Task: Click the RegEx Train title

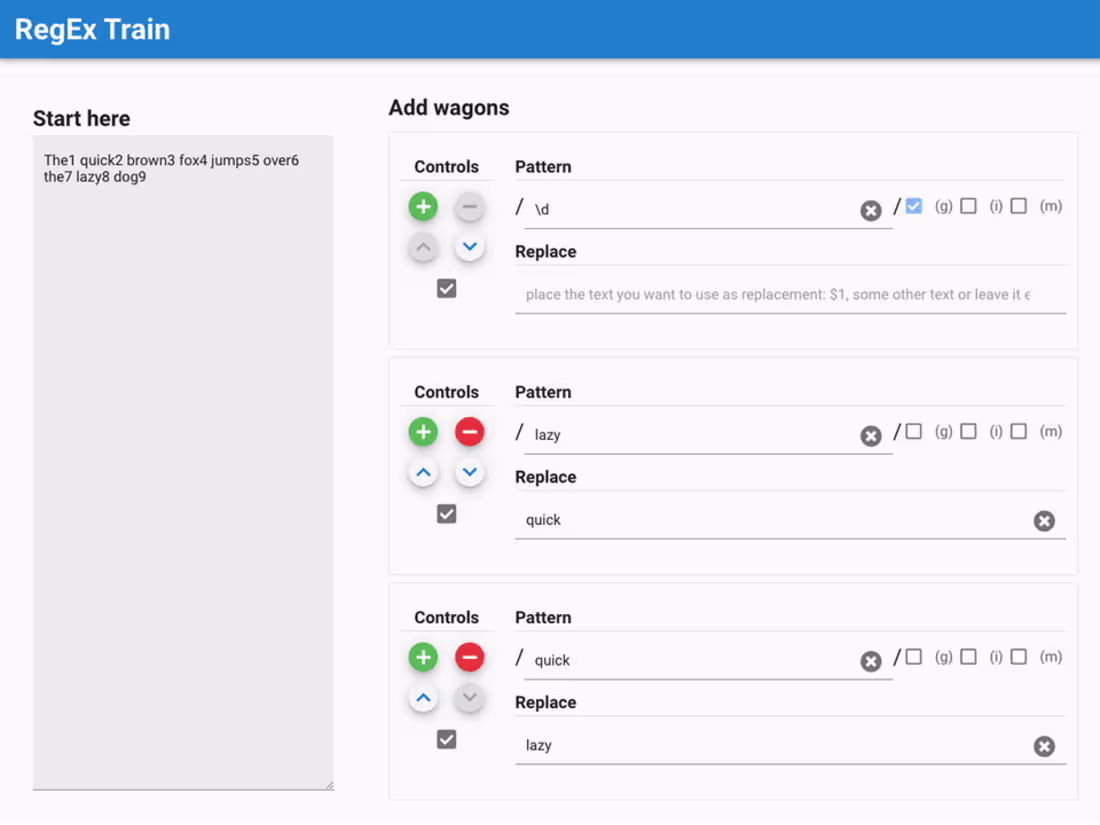Action: point(92,29)
